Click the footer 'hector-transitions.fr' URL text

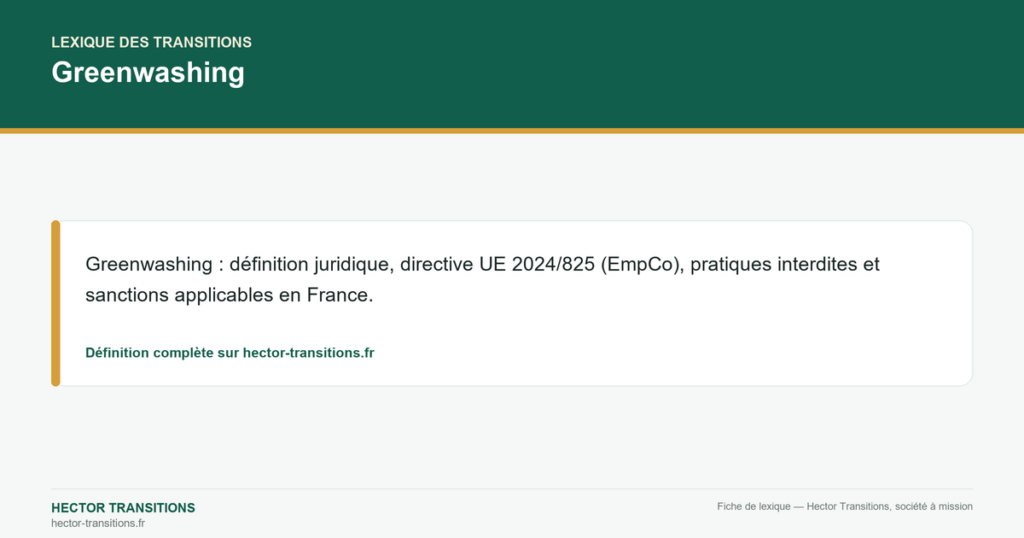99,523
